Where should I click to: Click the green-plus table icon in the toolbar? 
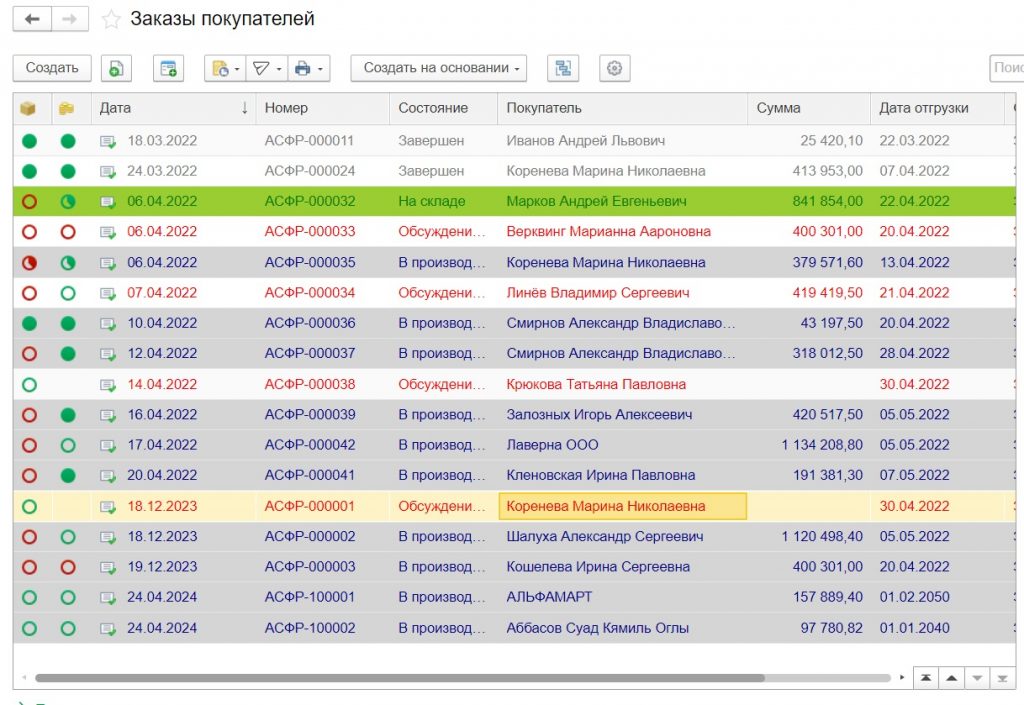click(169, 68)
